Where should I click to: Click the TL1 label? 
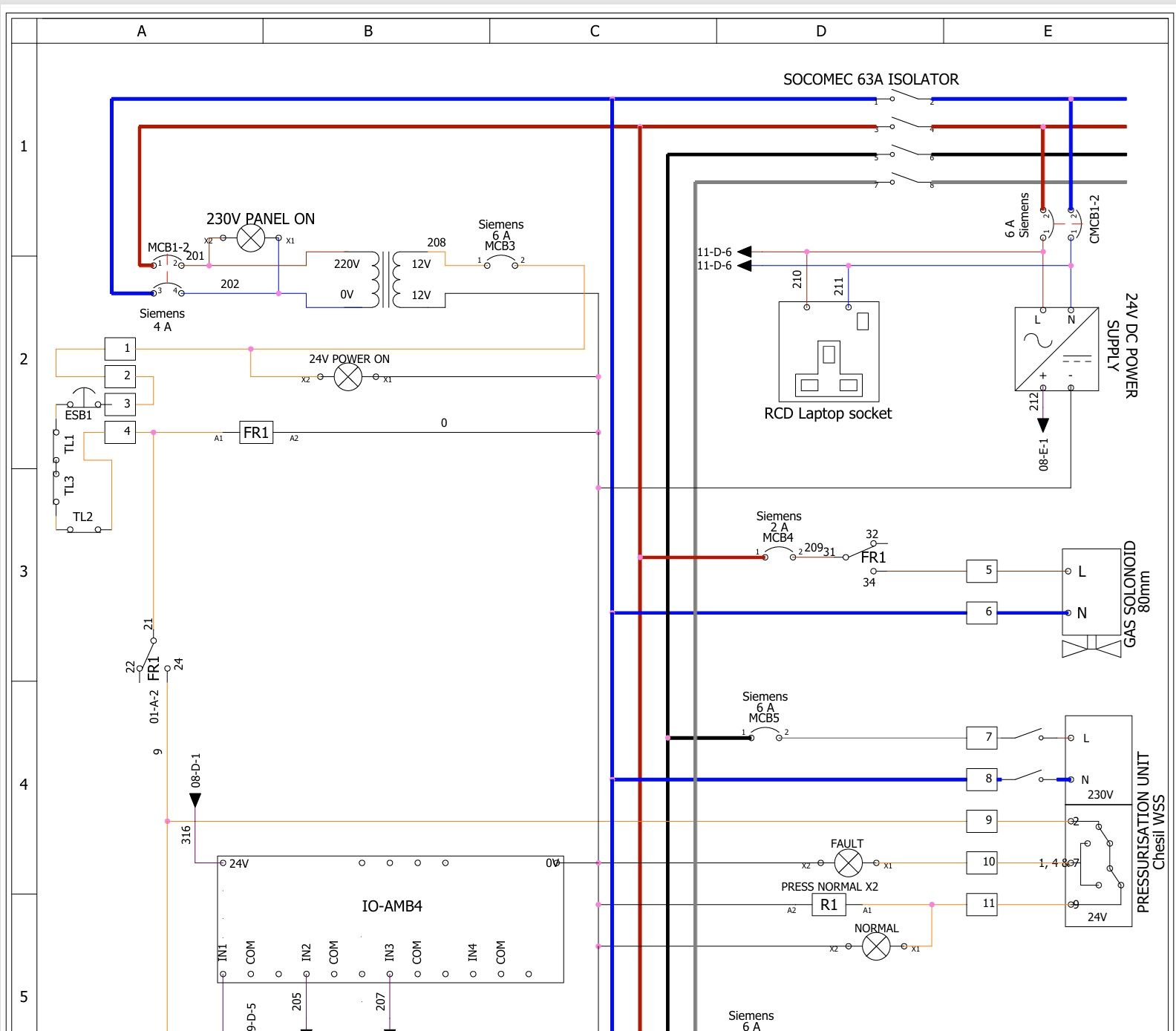(70, 444)
